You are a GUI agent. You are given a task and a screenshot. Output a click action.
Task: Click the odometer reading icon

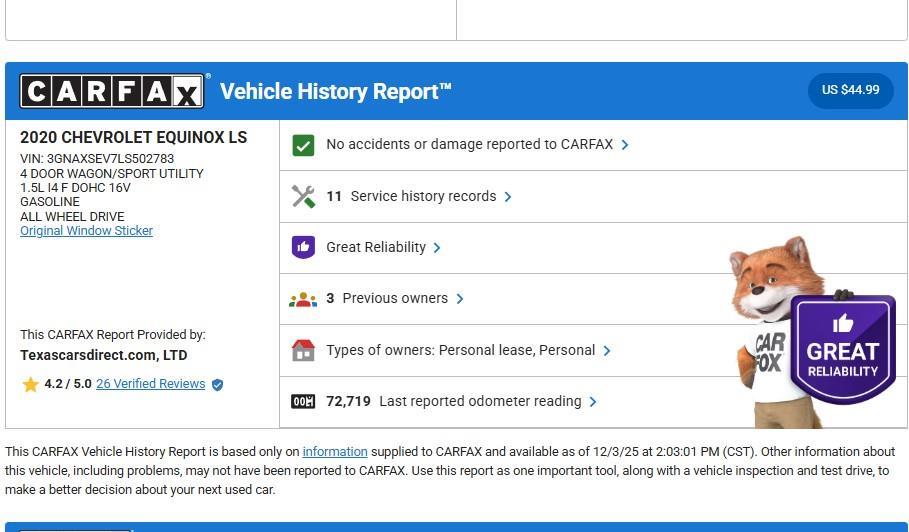[303, 401]
